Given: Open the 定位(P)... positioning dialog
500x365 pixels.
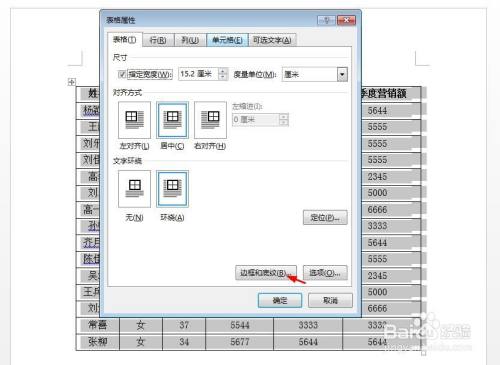Looking at the screenshot, I should (x=325, y=218).
